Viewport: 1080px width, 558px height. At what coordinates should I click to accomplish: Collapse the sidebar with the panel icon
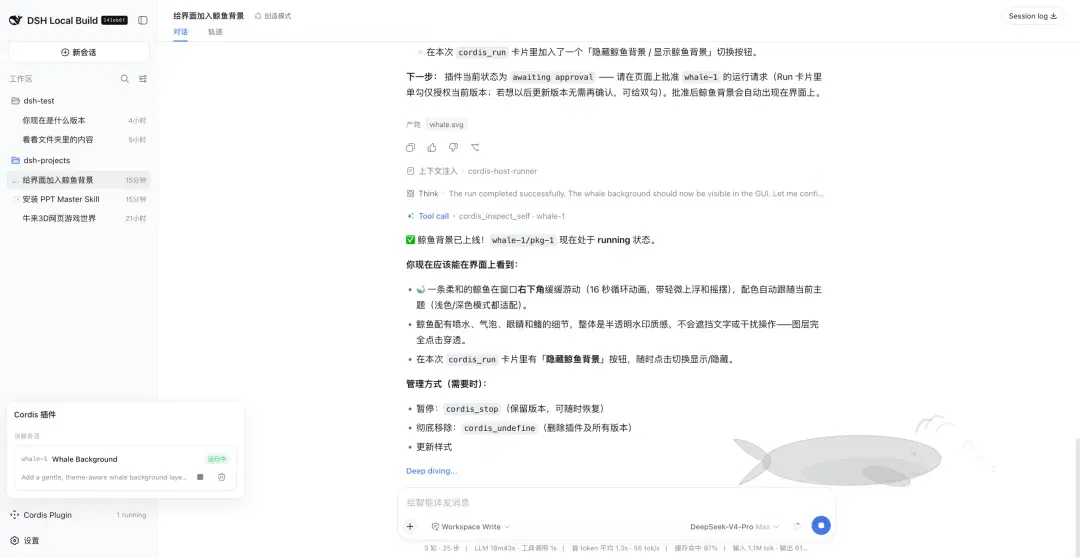[143, 21]
